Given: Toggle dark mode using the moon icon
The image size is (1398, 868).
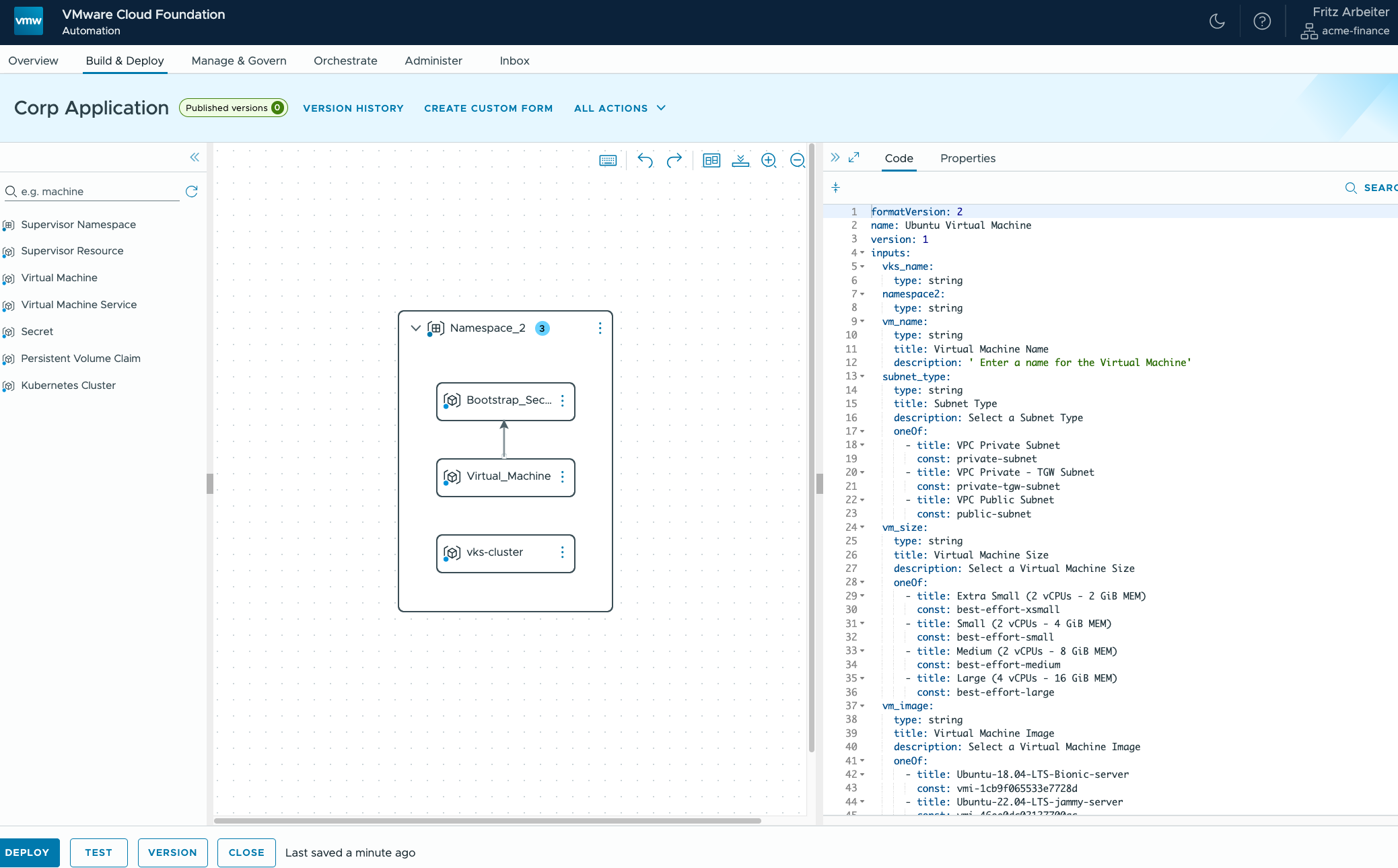Looking at the screenshot, I should tap(1217, 21).
